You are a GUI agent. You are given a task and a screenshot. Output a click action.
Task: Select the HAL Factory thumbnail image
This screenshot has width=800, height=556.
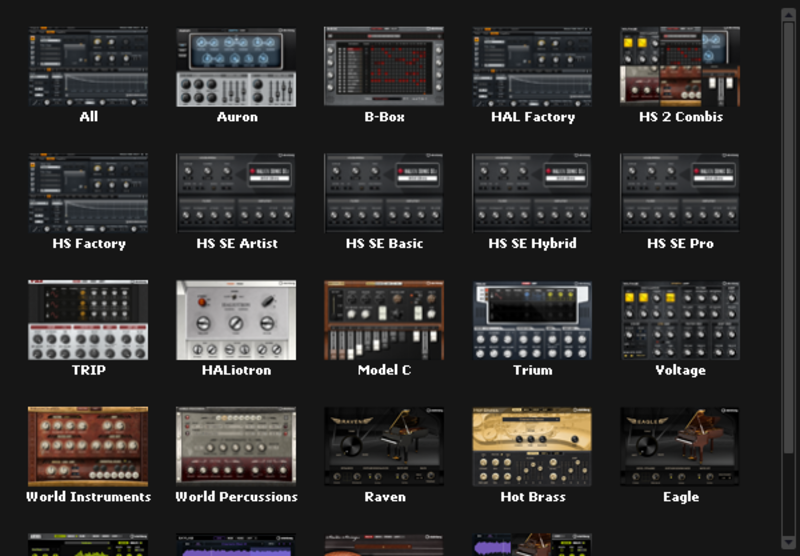click(x=532, y=67)
